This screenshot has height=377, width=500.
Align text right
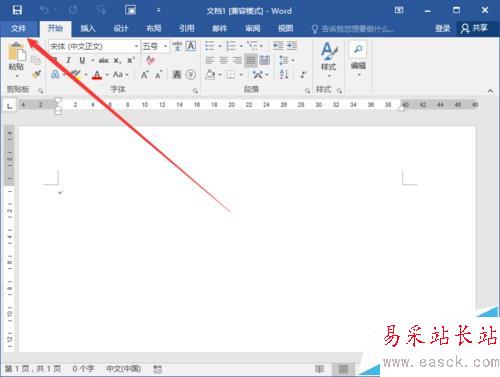(237, 60)
